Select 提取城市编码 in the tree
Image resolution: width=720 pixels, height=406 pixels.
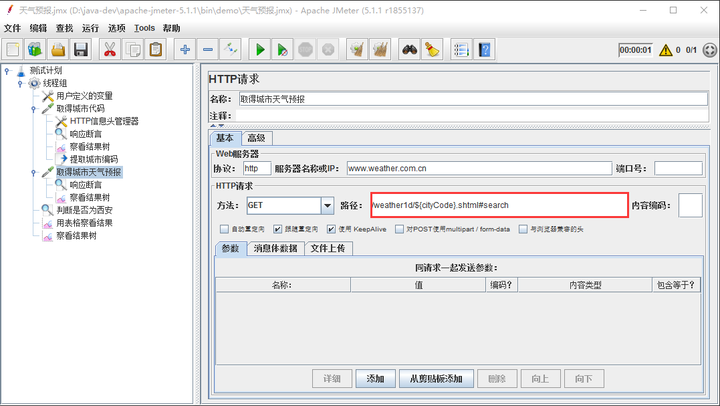tap(94, 159)
